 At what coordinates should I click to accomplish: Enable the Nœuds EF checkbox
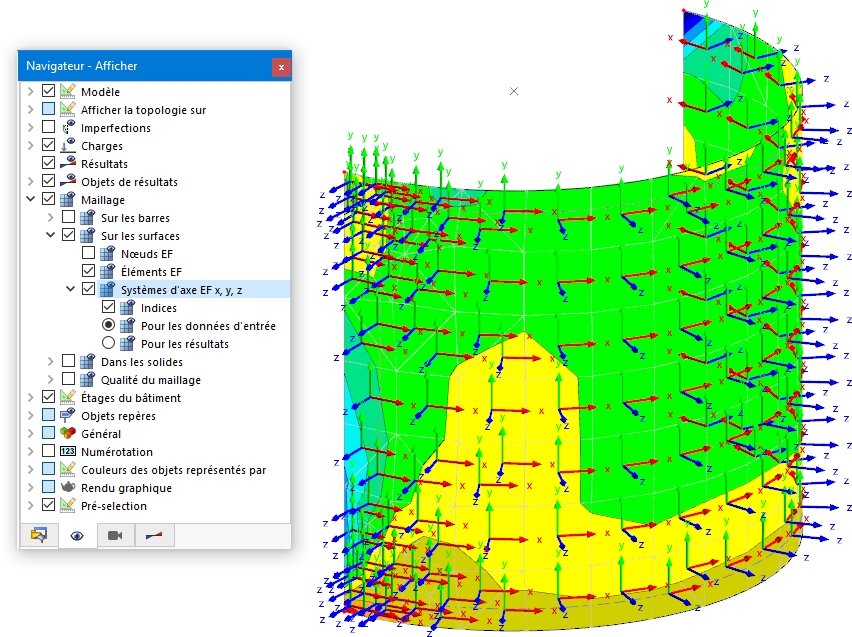click(88, 254)
